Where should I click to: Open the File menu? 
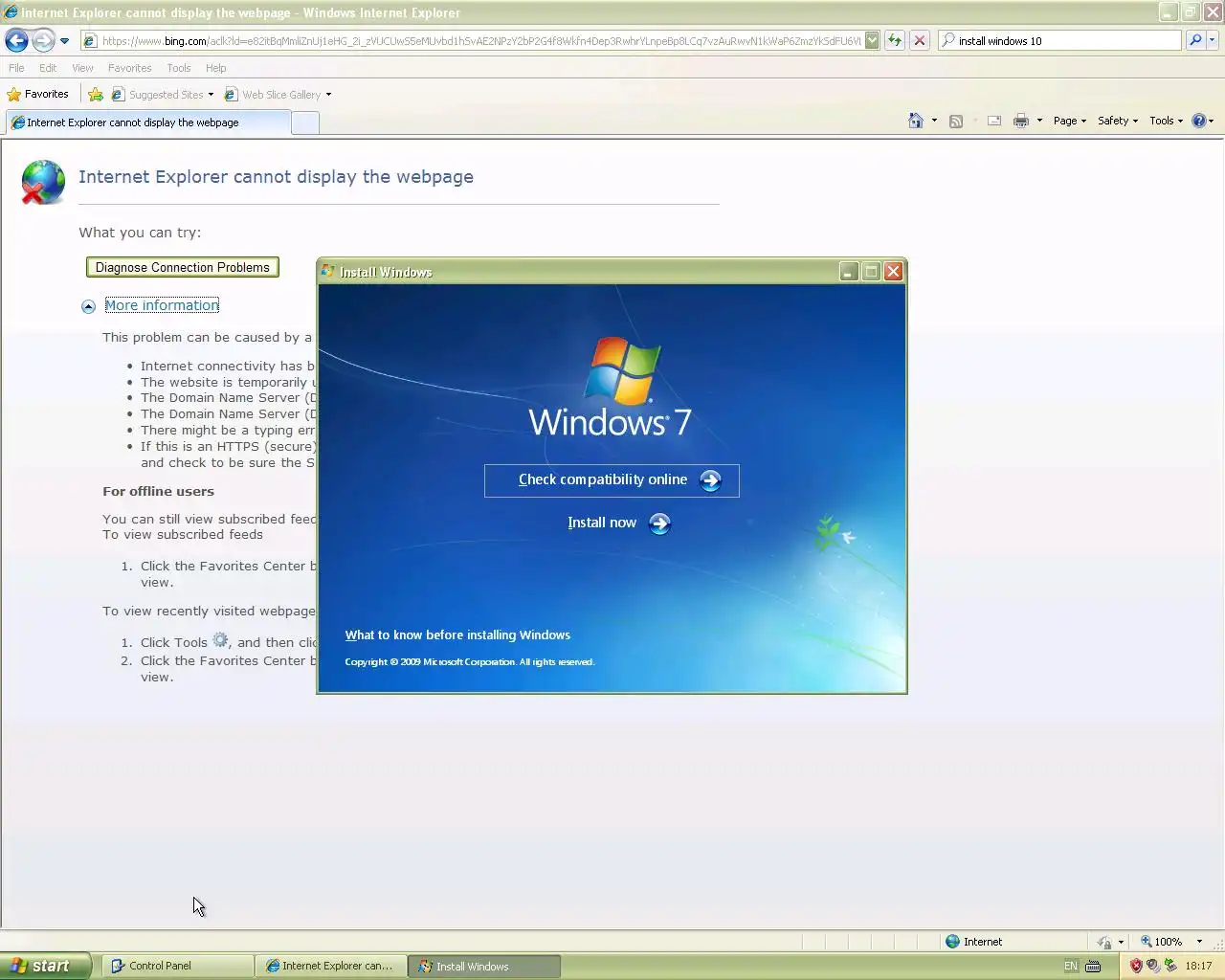pyautogui.click(x=16, y=68)
